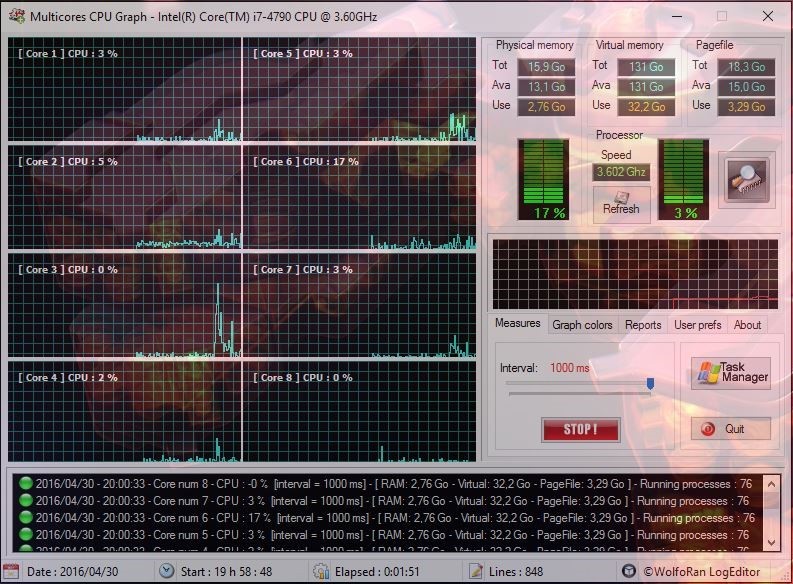The width and height of the screenshot is (793, 584).
Task: Launch Task Manager from its button
Action: [x=732, y=372]
